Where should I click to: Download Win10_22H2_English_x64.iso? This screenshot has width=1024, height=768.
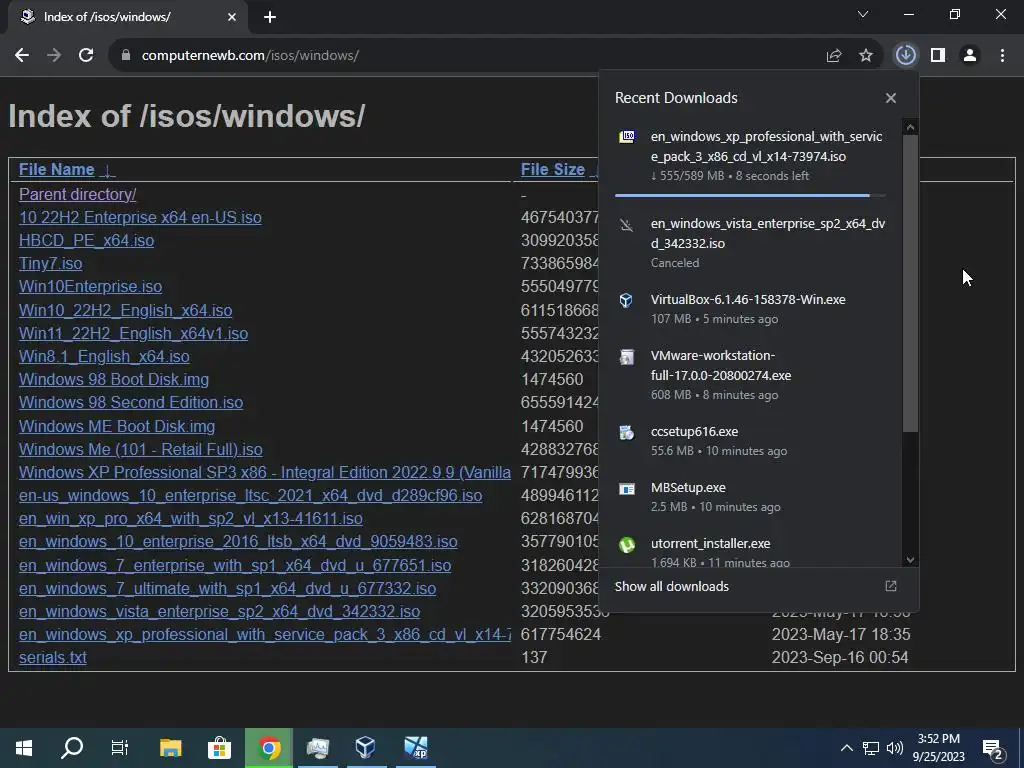tap(125, 310)
